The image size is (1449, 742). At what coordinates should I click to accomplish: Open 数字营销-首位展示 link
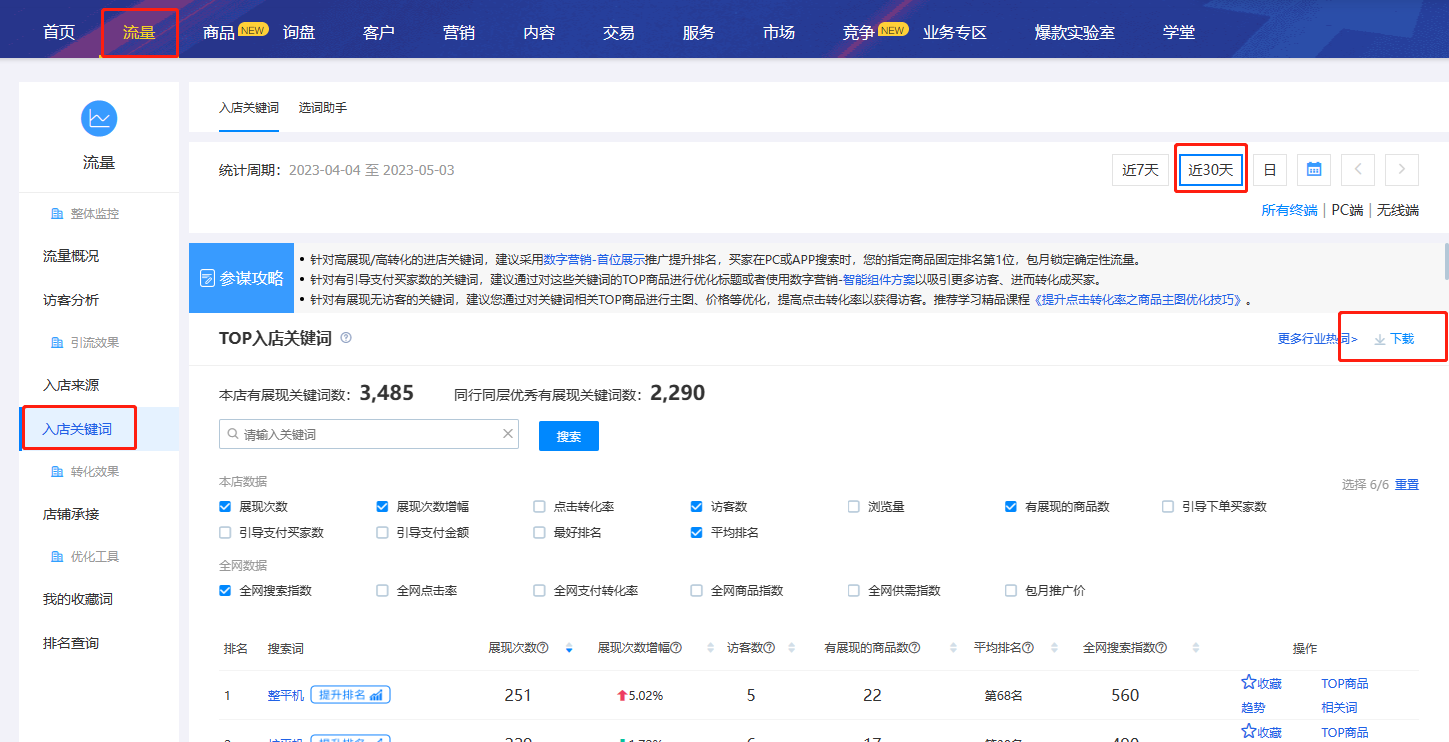[x=596, y=259]
